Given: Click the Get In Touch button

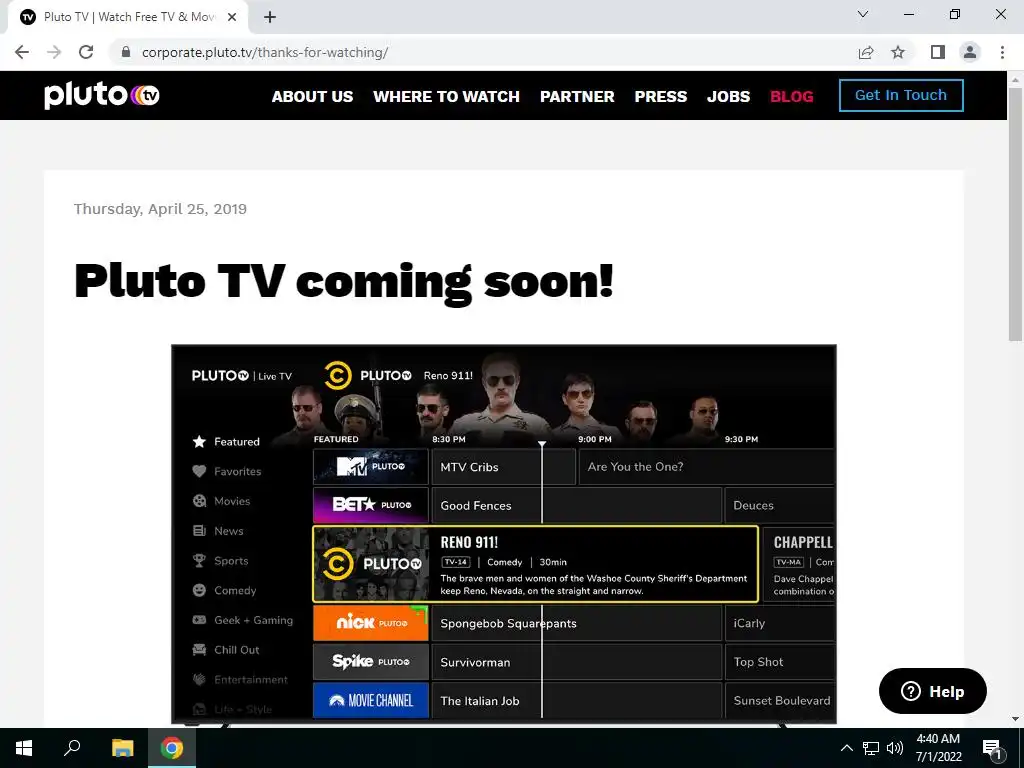Looking at the screenshot, I should [901, 95].
